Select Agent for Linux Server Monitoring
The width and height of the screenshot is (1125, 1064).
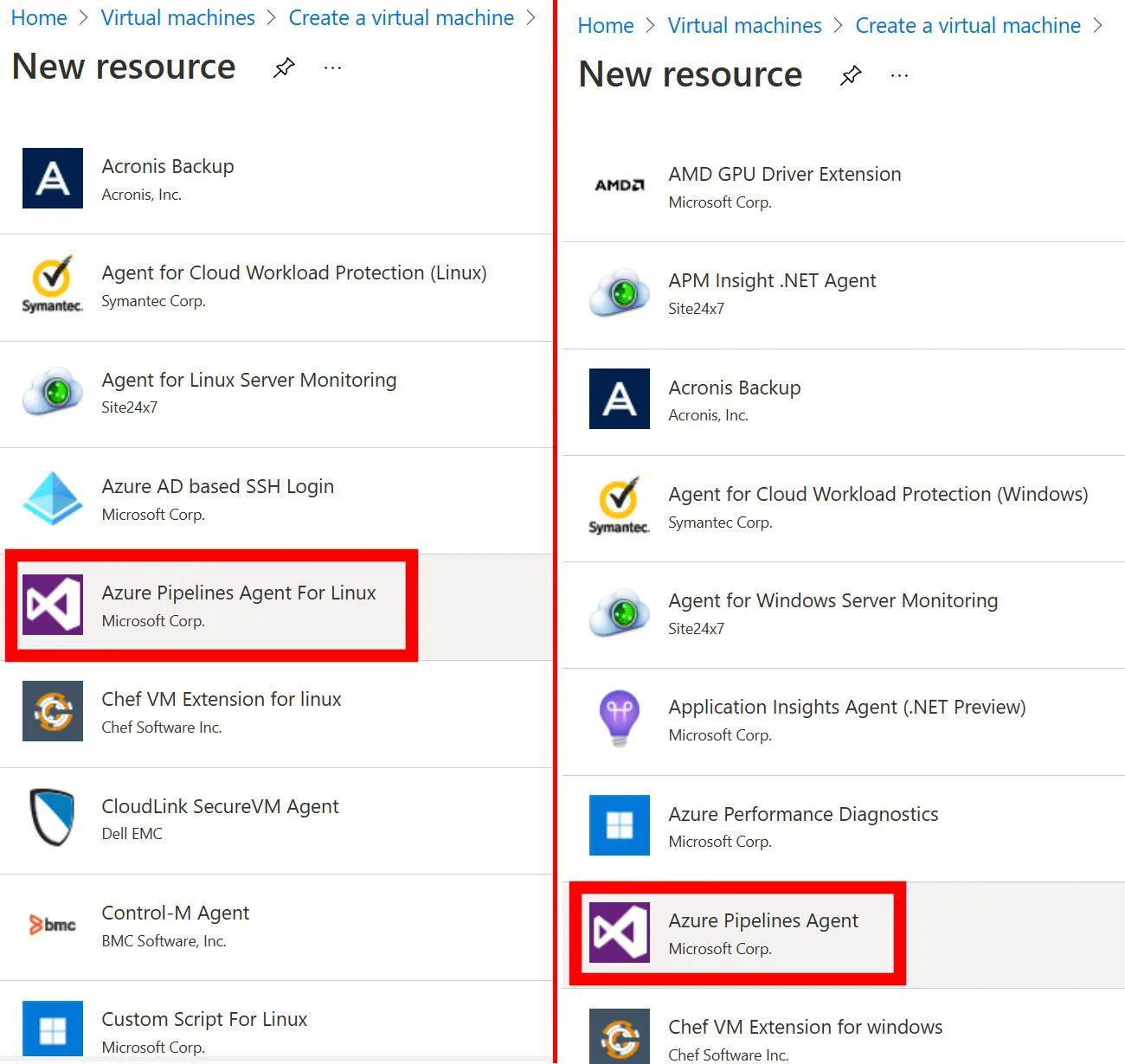click(x=249, y=380)
